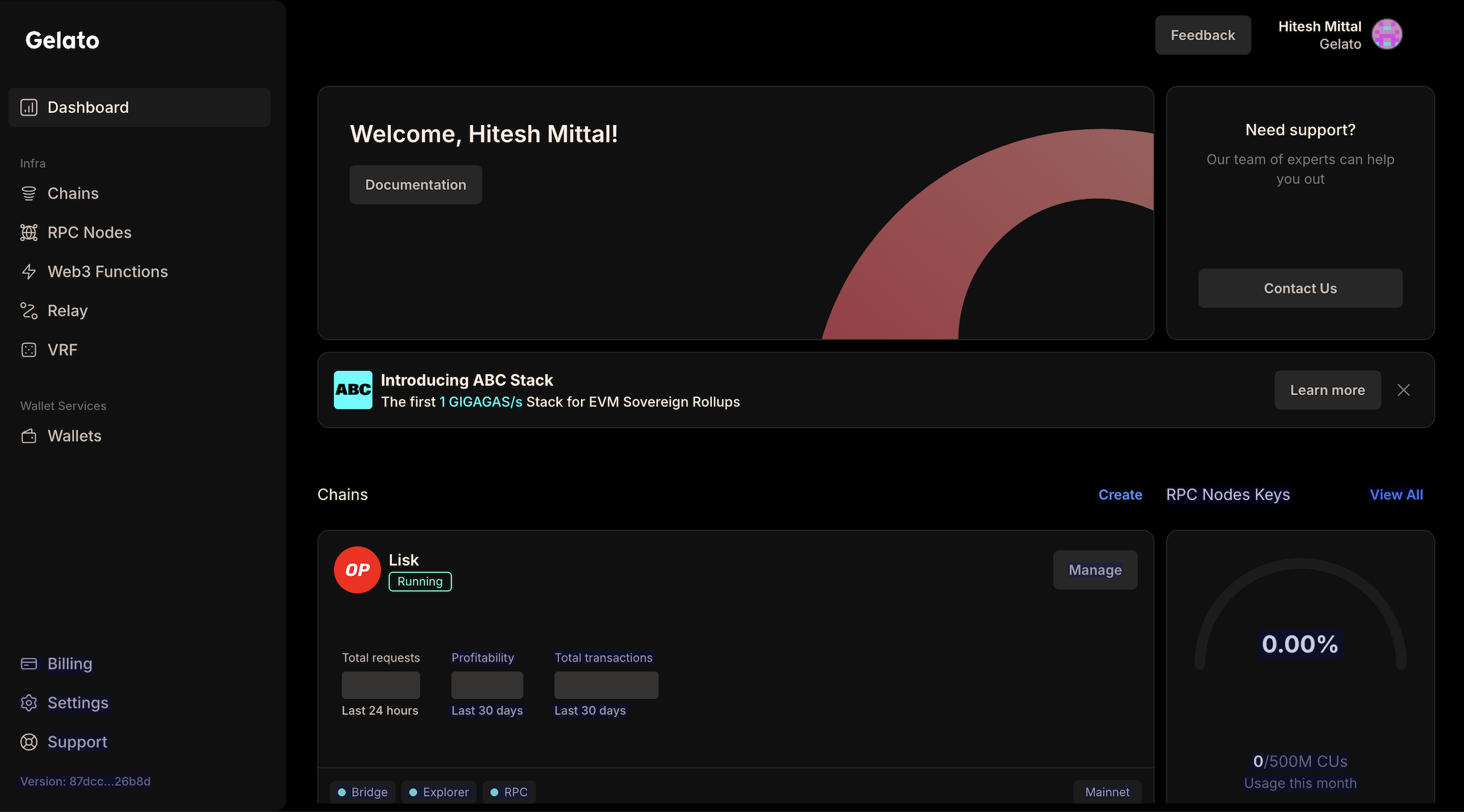The height and width of the screenshot is (812, 1464).
Task: Open the Documentation button
Action: pos(416,184)
